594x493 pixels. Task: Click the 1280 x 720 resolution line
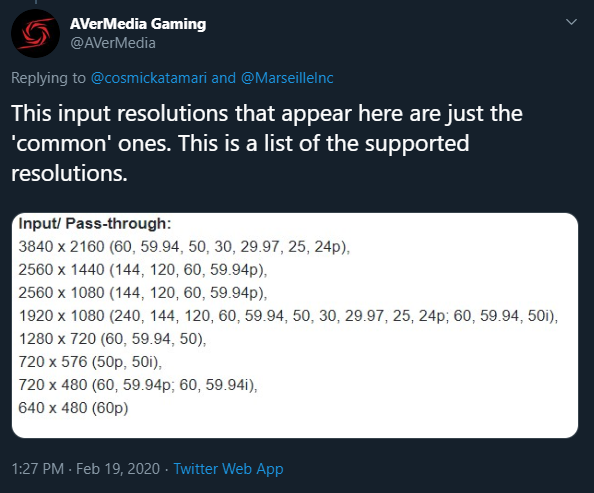pyautogui.click(x=112, y=339)
